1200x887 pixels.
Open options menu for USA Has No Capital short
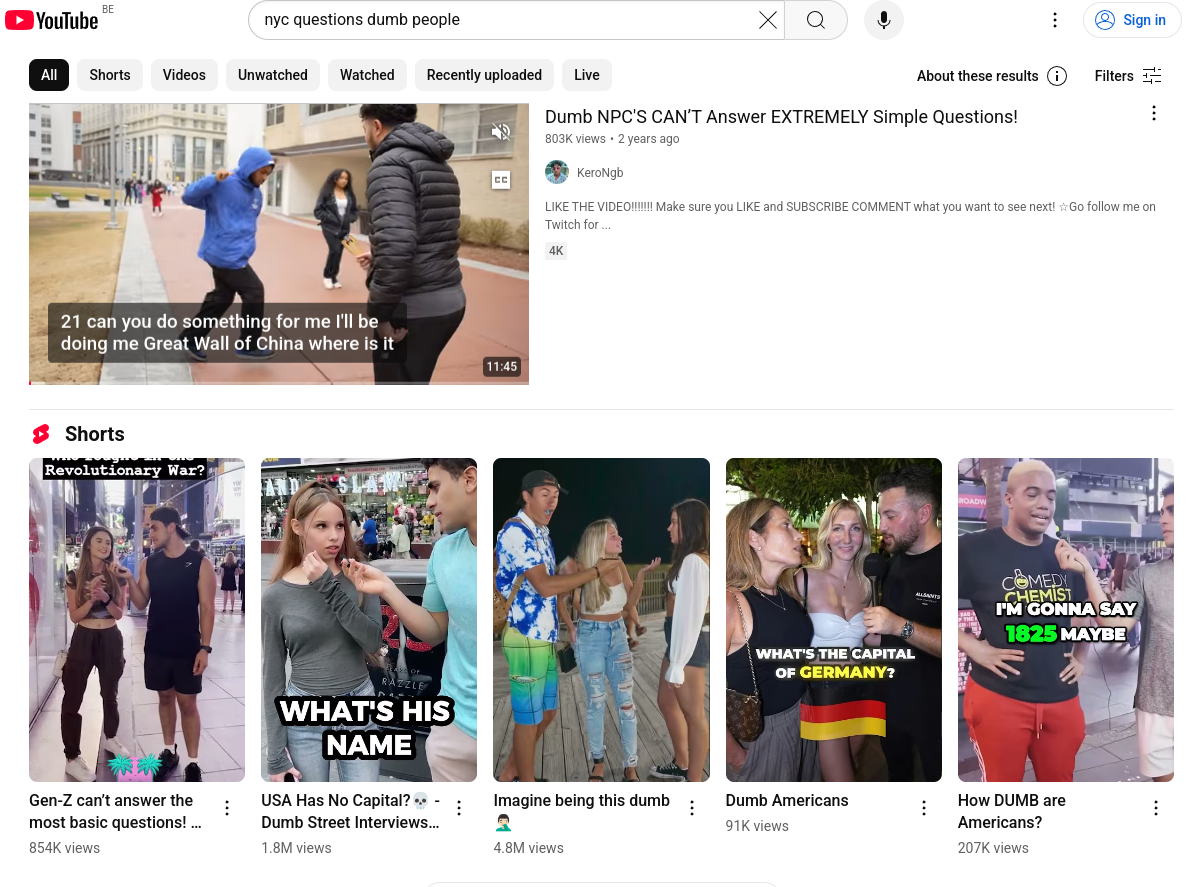point(459,808)
